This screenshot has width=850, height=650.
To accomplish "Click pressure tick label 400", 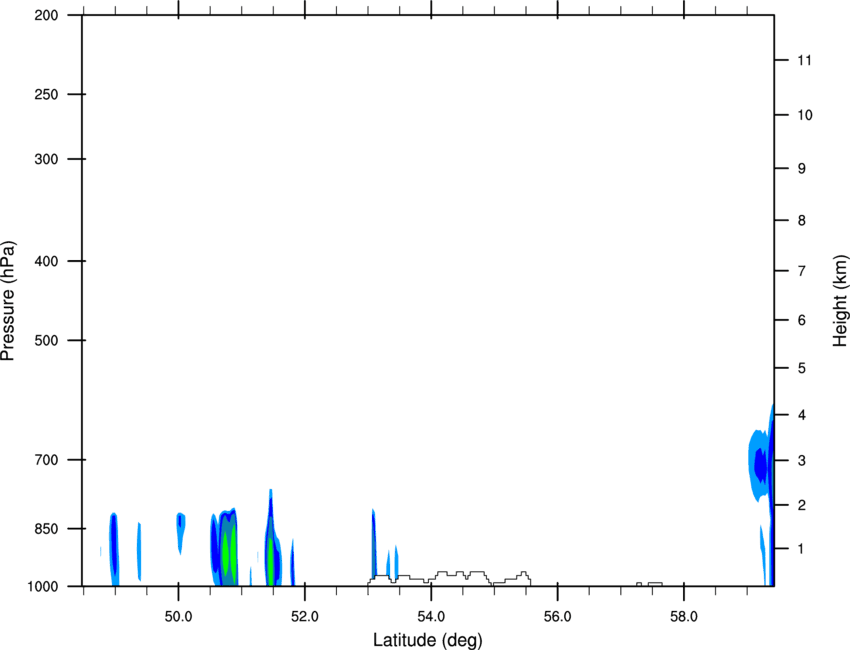I will point(46,261).
